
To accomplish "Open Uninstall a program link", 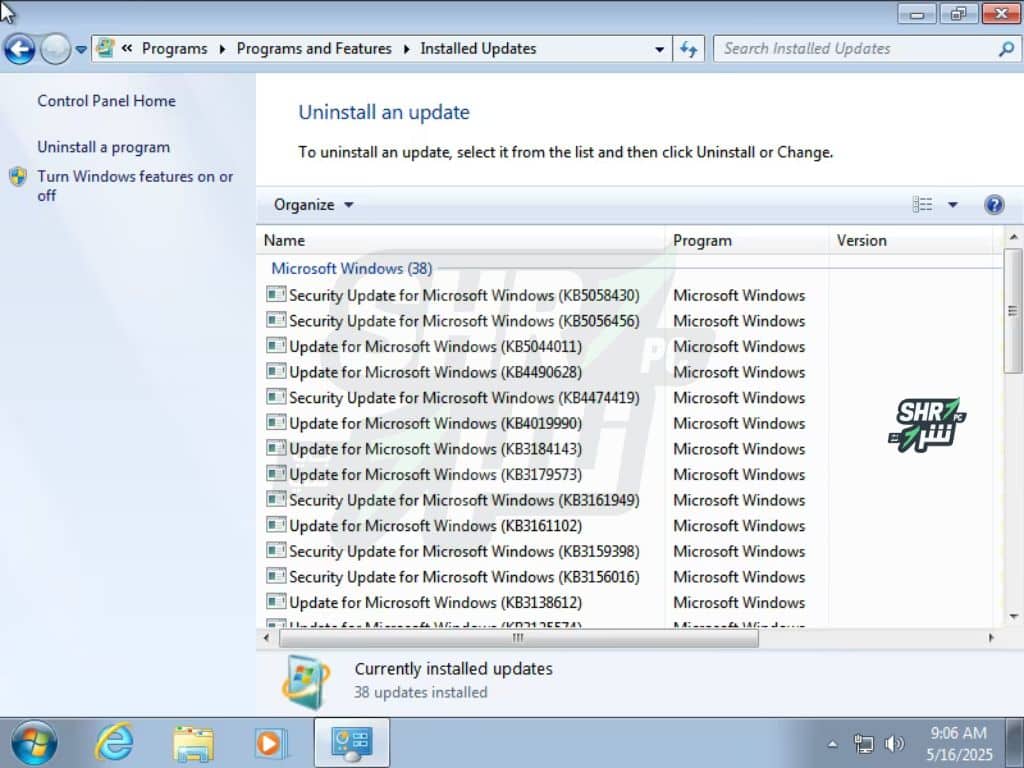I will 103,148.
